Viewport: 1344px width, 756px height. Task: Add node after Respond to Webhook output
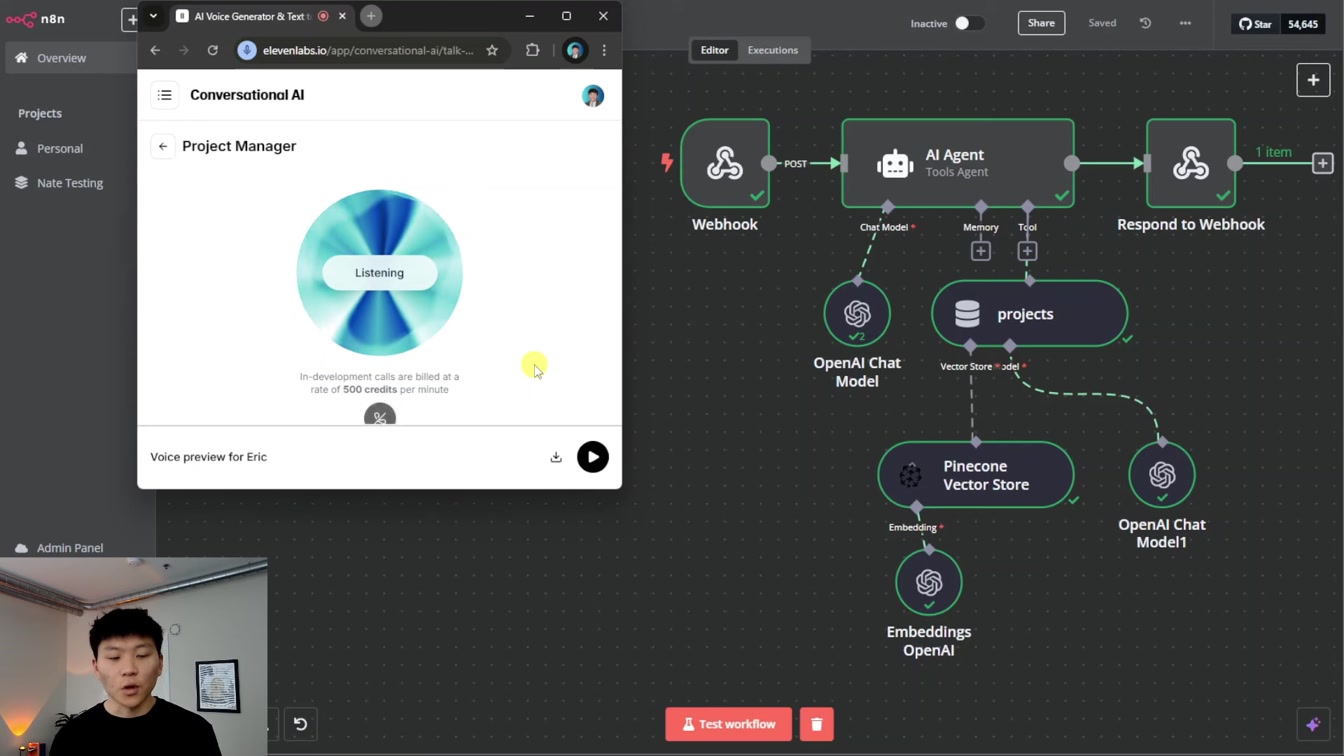point(1322,163)
